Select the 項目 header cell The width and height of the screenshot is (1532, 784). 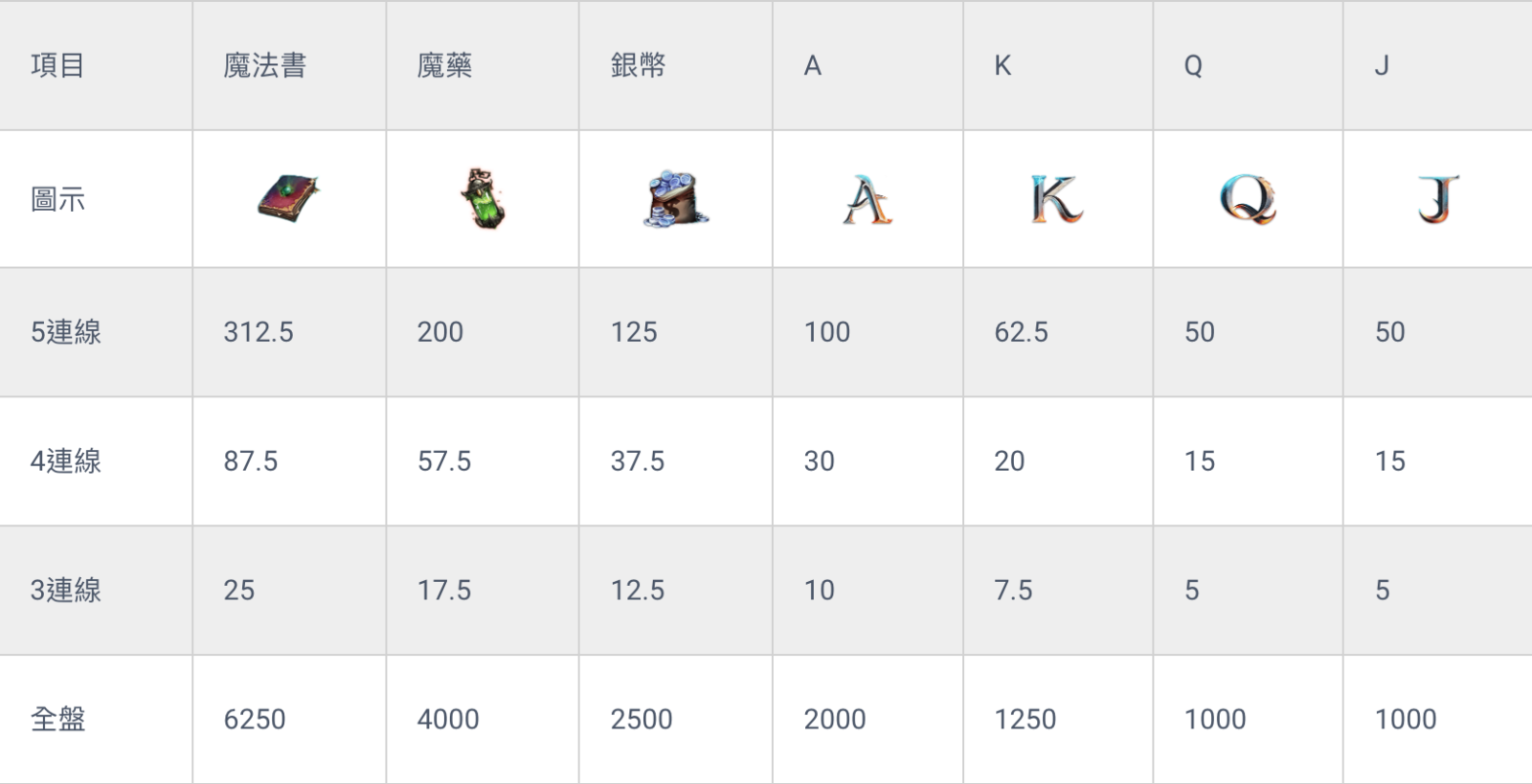[58, 65]
